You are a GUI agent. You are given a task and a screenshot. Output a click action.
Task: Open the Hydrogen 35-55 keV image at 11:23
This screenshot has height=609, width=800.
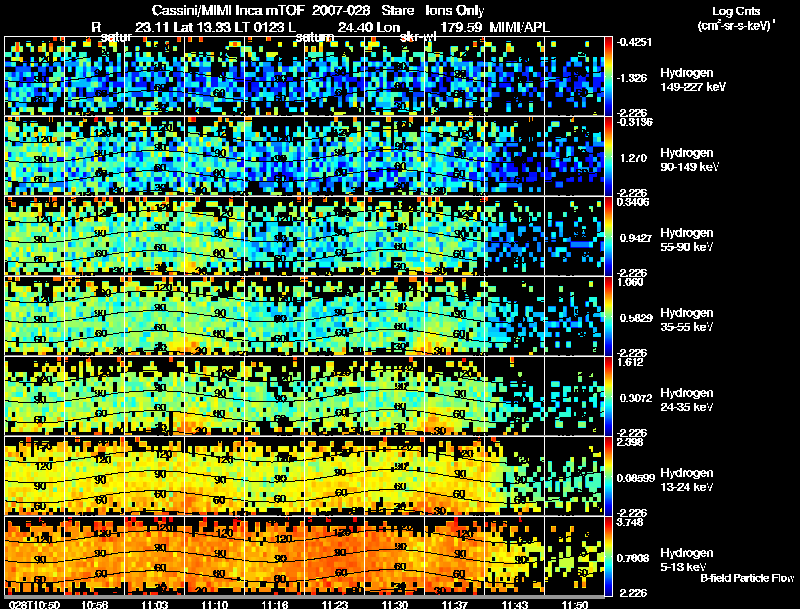click(x=334, y=316)
